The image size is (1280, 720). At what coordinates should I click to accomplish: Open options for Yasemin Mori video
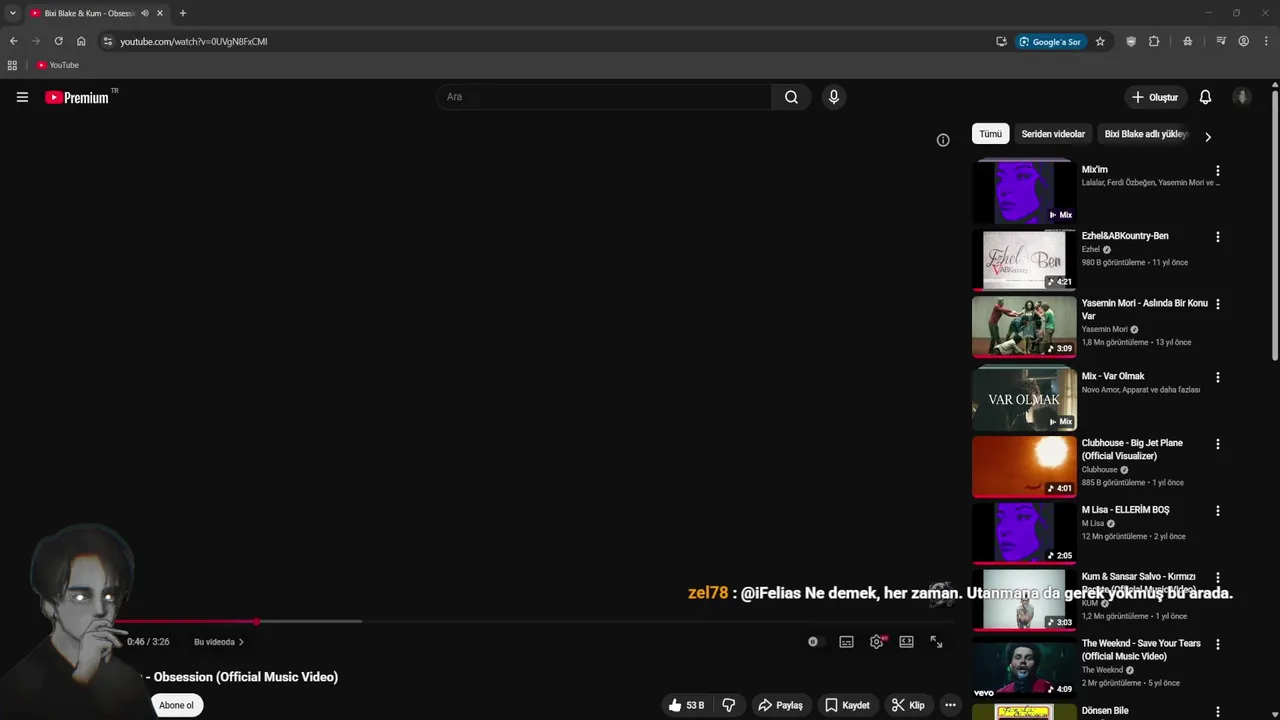tap(1218, 304)
